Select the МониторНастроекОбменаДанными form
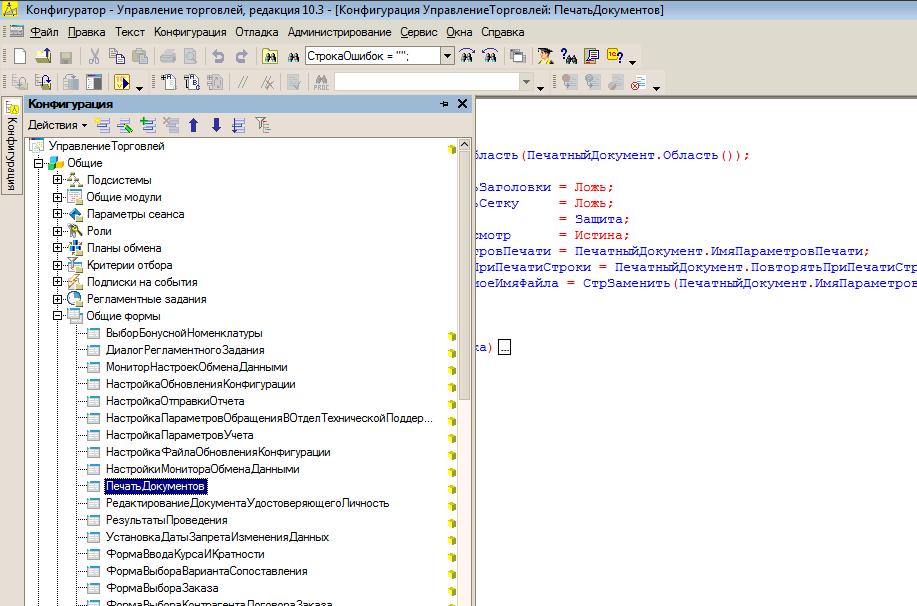Image resolution: width=917 pixels, height=606 pixels. click(x=196, y=367)
